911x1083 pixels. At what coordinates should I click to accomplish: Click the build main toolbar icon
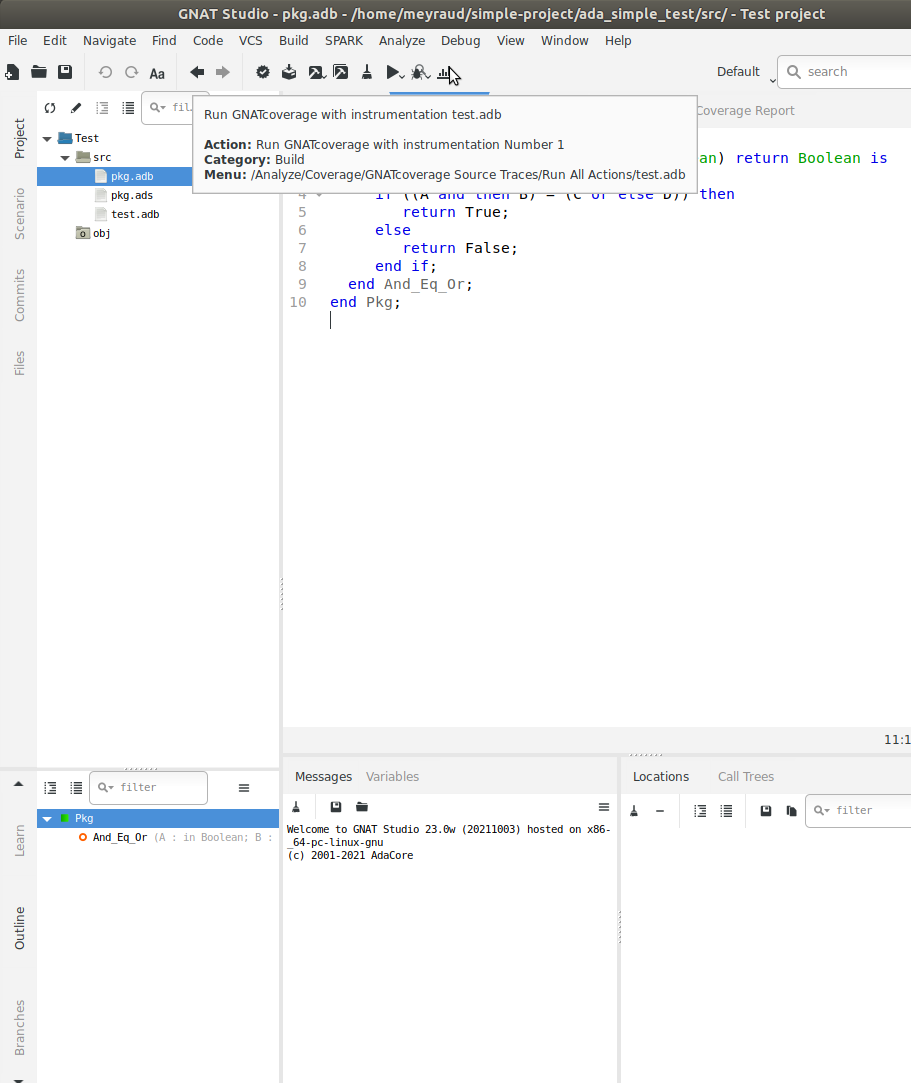(x=316, y=72)
